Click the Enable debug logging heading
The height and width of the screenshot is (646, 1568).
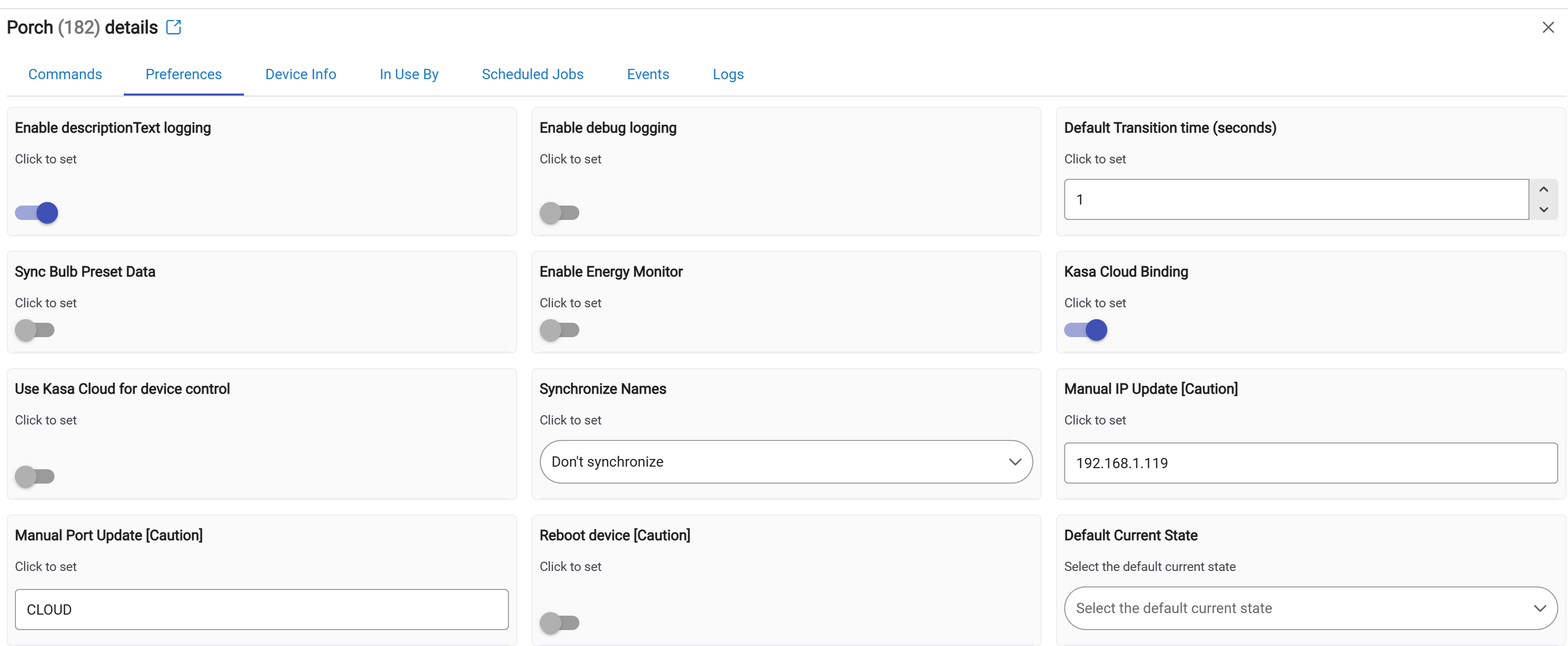(608, 128)
